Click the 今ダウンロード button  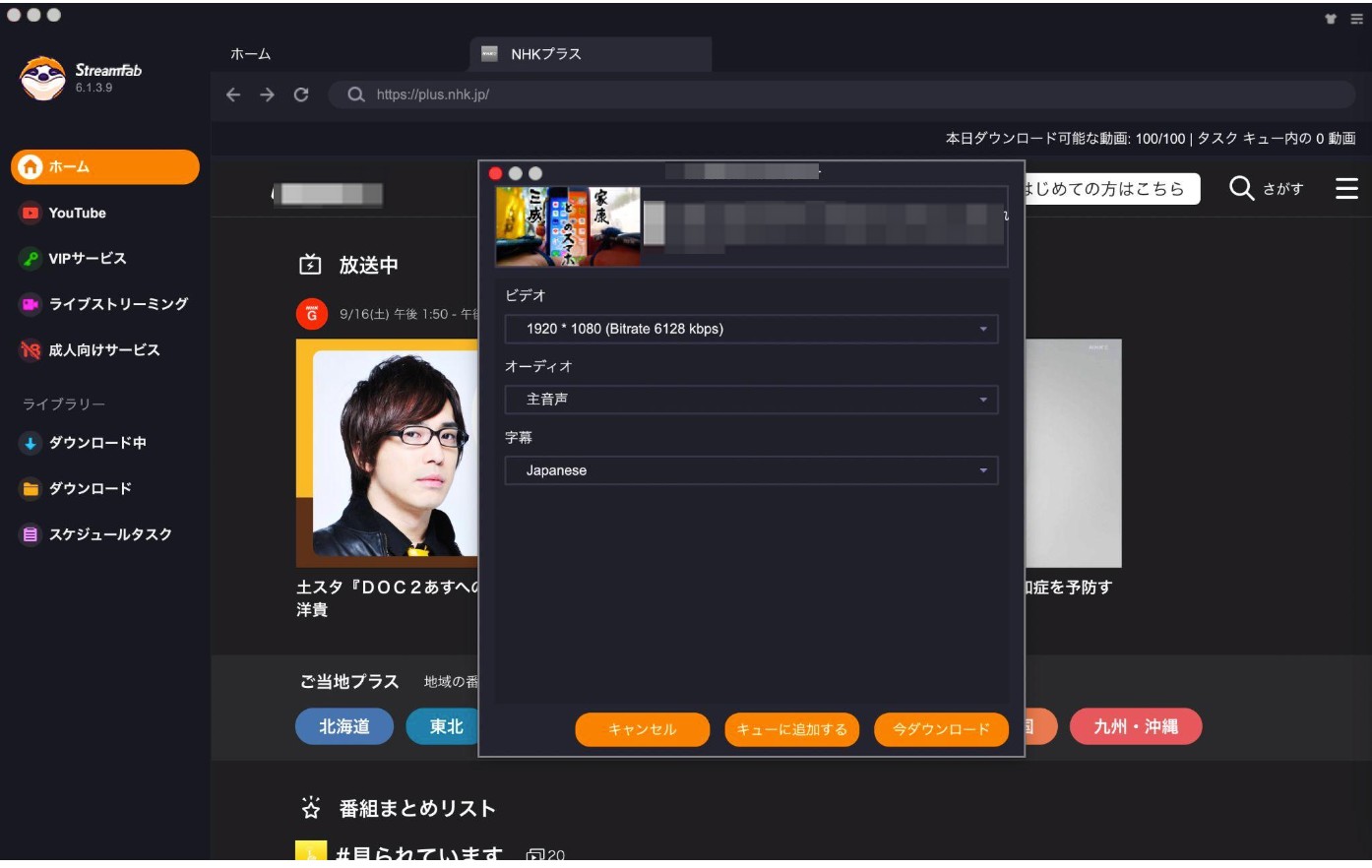point(941,729)
